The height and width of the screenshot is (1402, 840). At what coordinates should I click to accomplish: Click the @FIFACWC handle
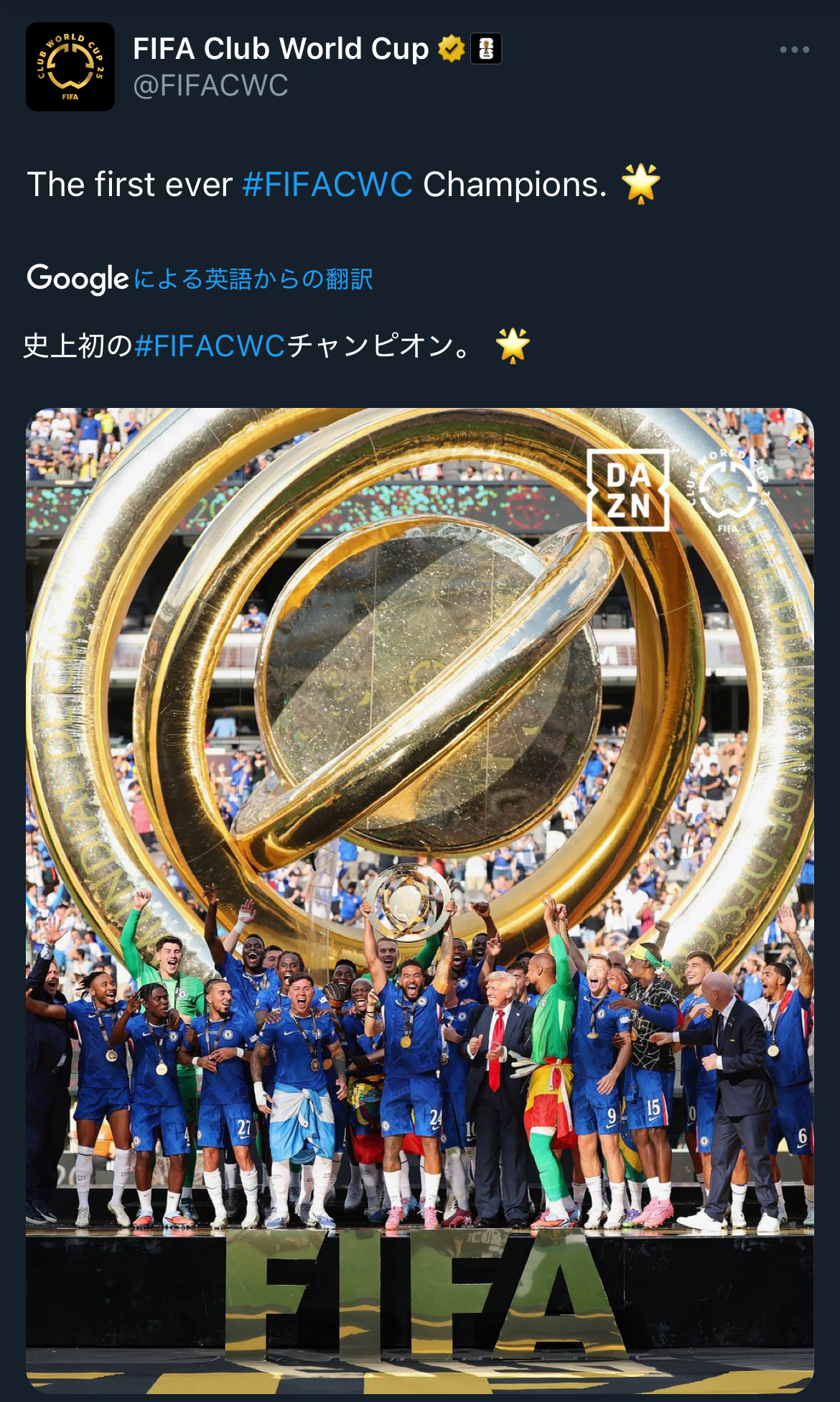[x=210, y=86]
